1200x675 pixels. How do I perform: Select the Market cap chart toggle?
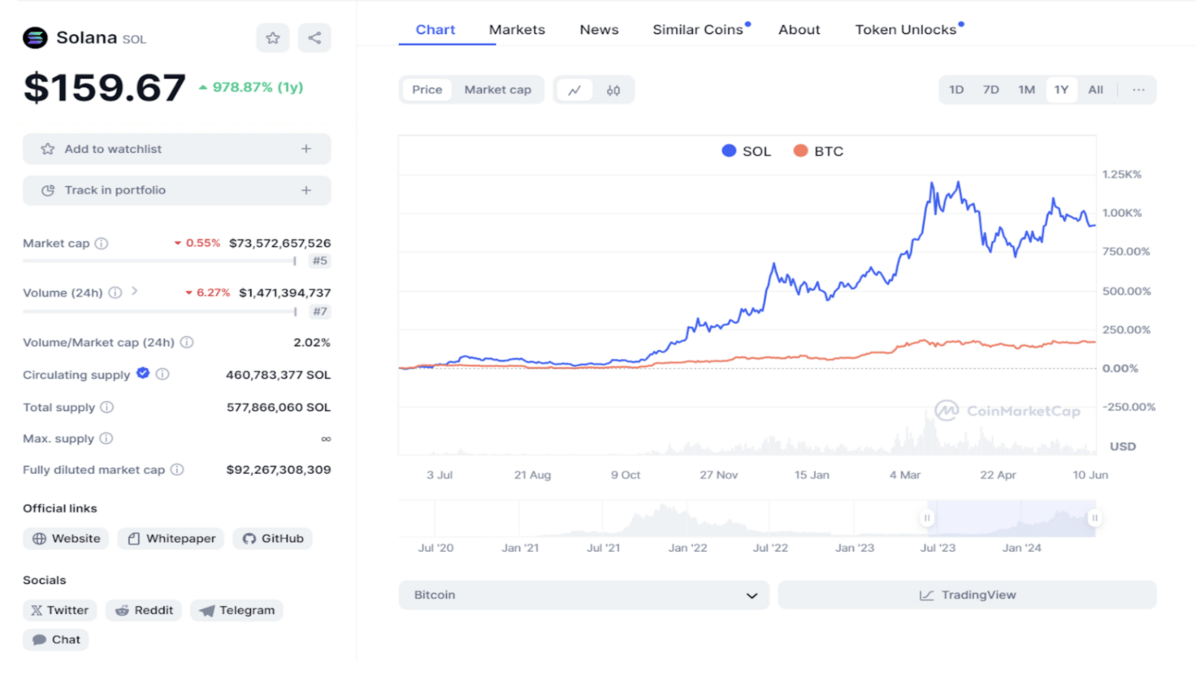pyautogui.click(x=498, y=90)
